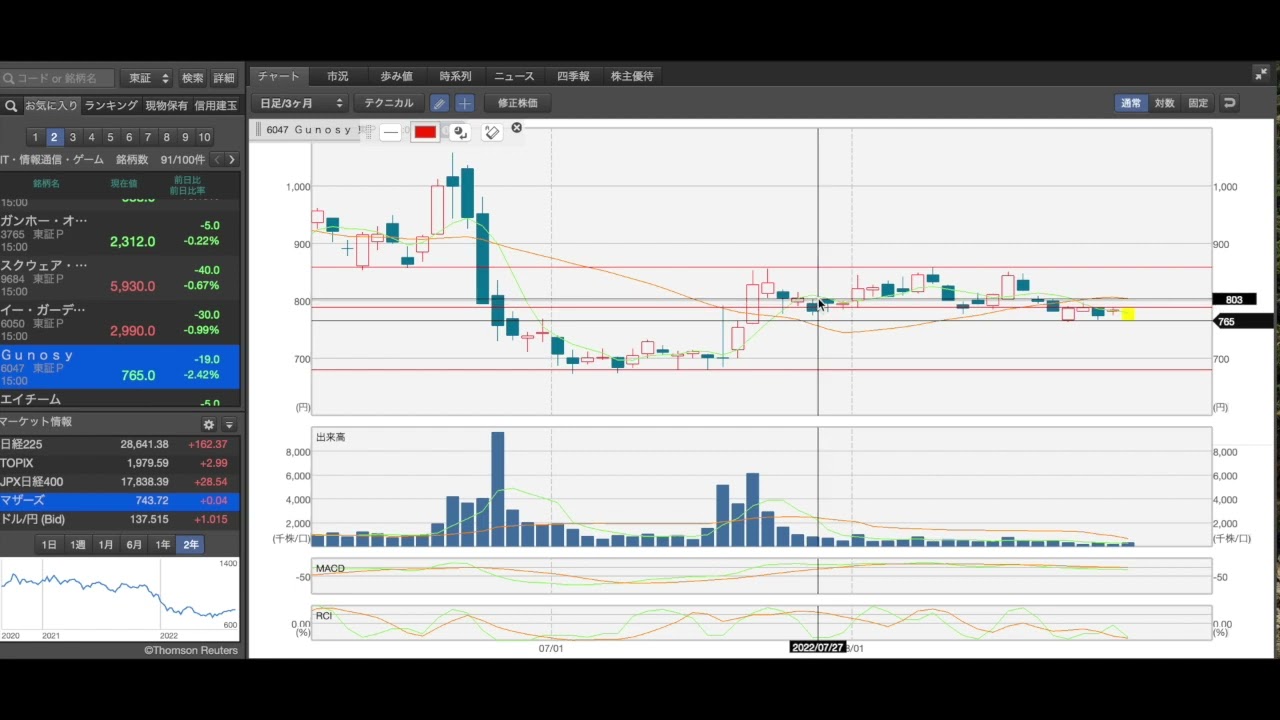This screenshot has width=1280, height=720.
Task: Toggle the crosshair cursor button
Action: coord(464,103)
